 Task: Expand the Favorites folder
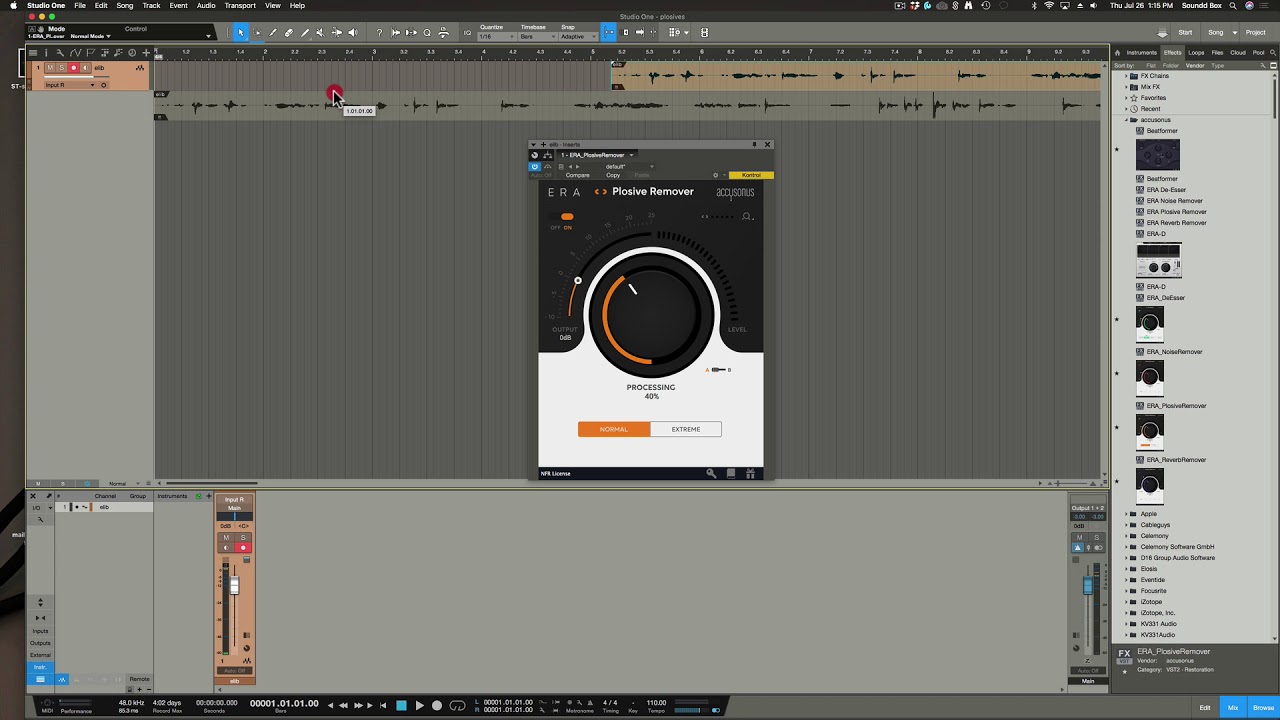[1127, 98]
